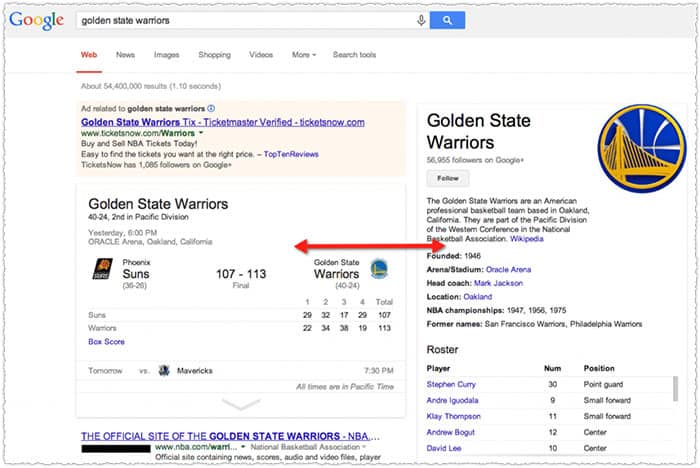The width and height of the screenshot is (700, 468).
Task: Open the Official Site of Warriors result
Action: (x=230, y=436)
